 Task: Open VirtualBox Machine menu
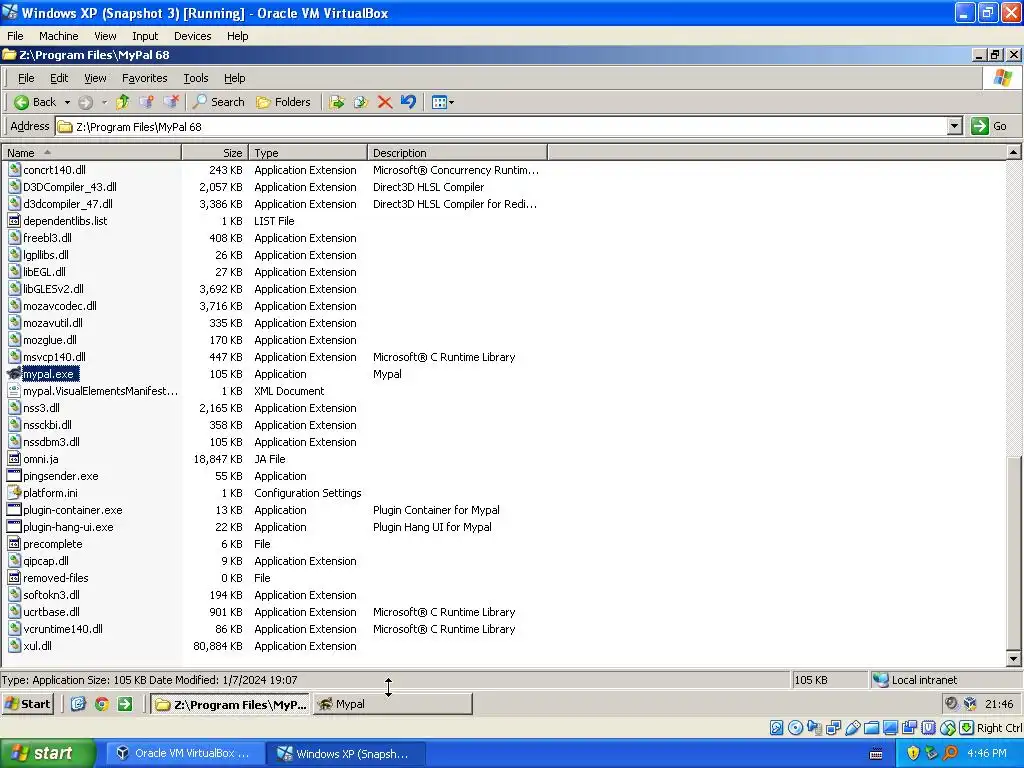point(58,36)
